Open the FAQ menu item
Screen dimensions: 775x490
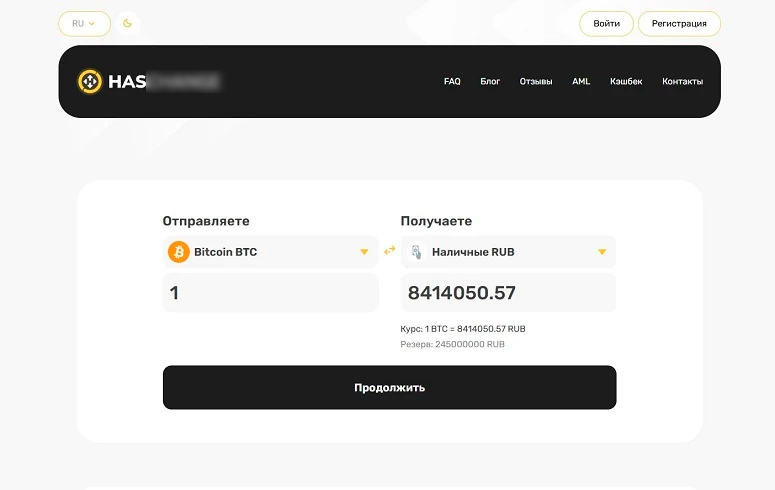click(452, 82)
